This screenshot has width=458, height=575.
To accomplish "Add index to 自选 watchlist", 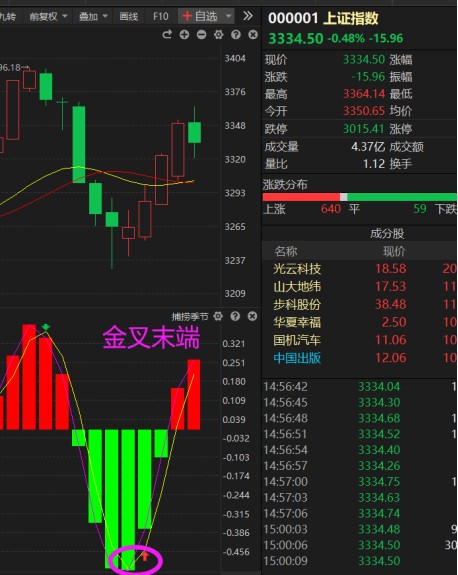I will [200, 17].
